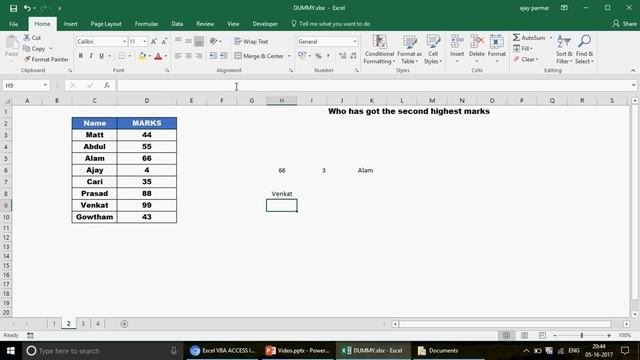Click the Fill Color bucket icon

(142, 56)
